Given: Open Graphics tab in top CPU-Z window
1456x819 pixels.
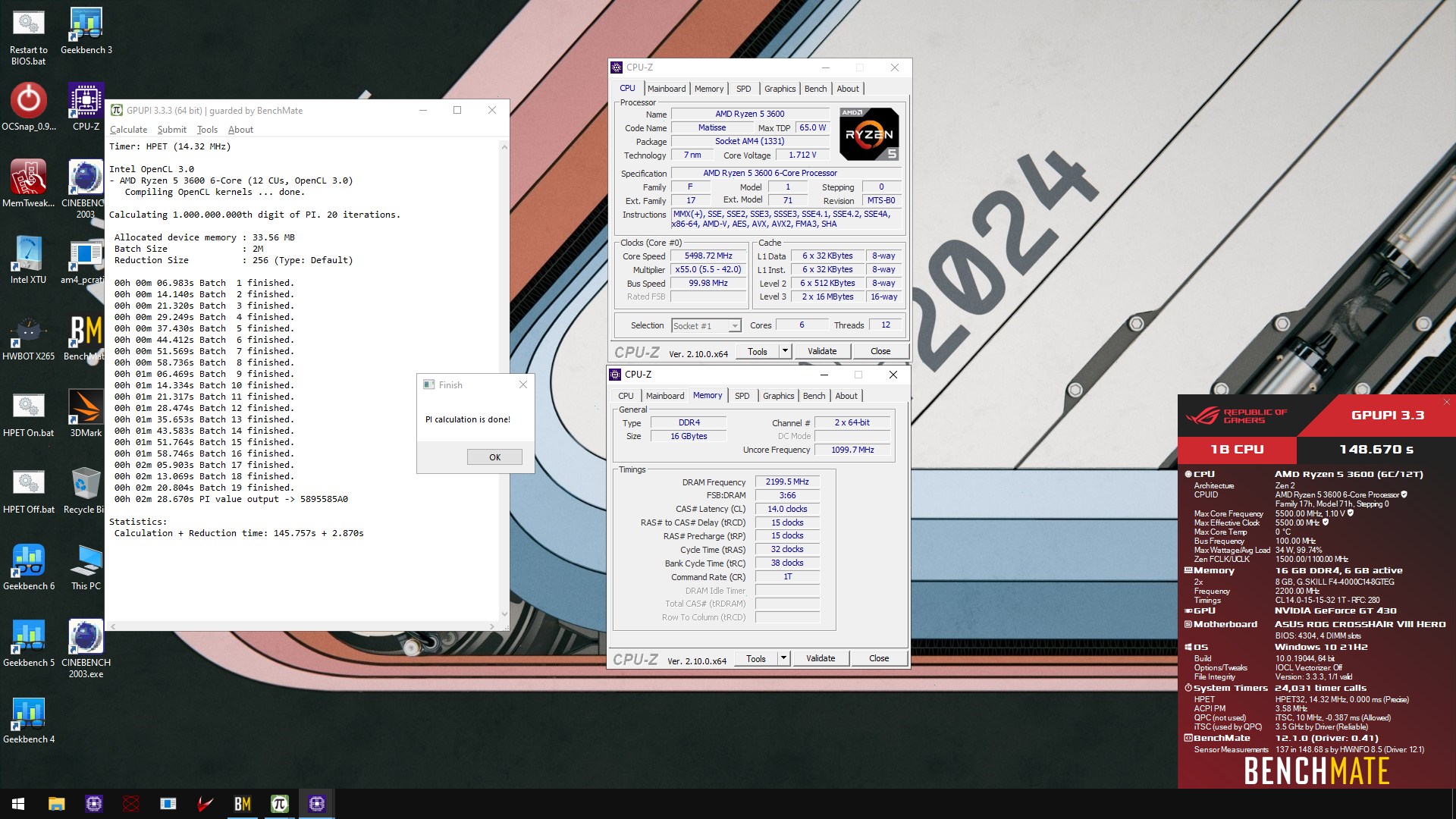Looking at the screenshot, I should tap(780, 89).
